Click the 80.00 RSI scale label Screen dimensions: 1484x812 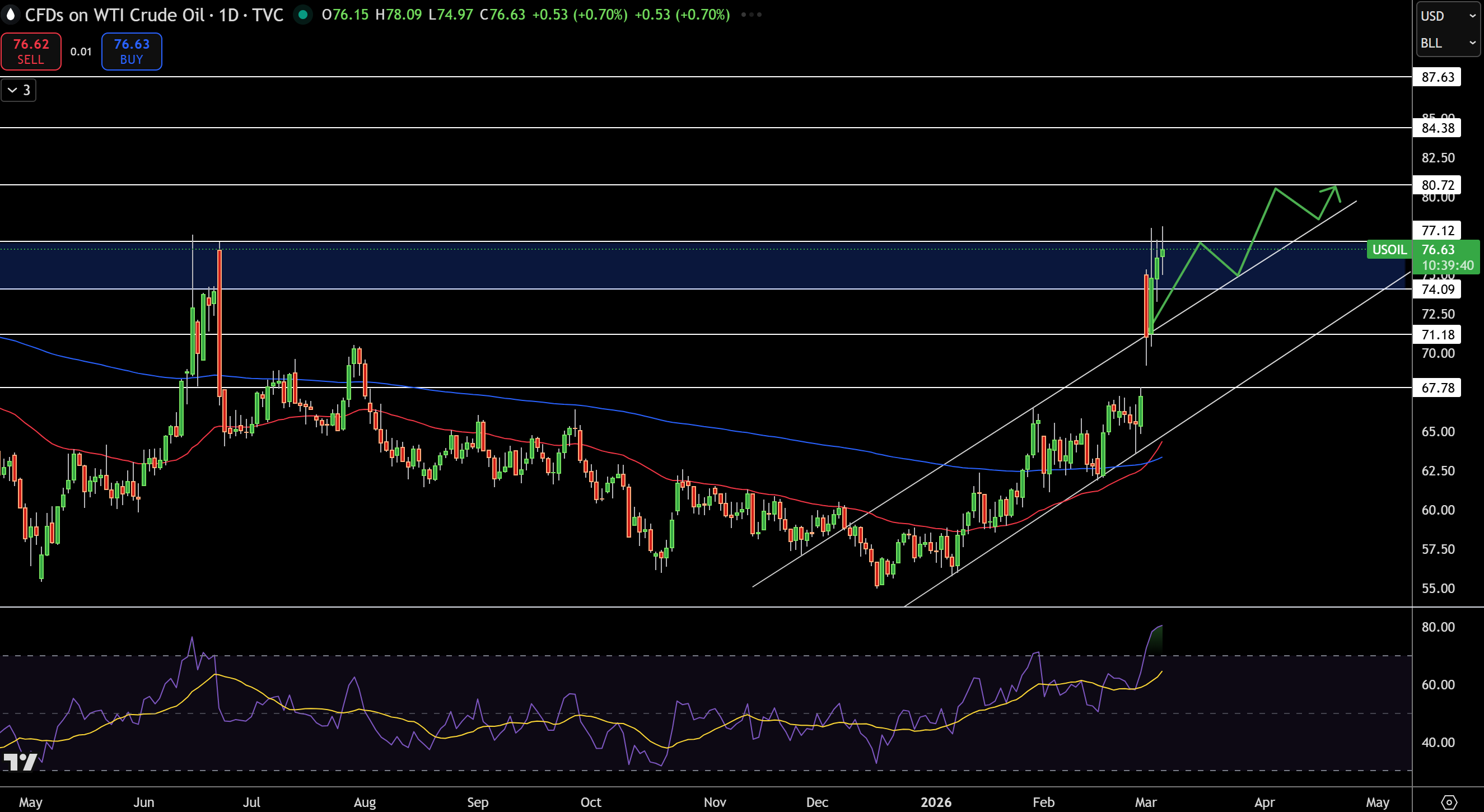point(1438,627)
